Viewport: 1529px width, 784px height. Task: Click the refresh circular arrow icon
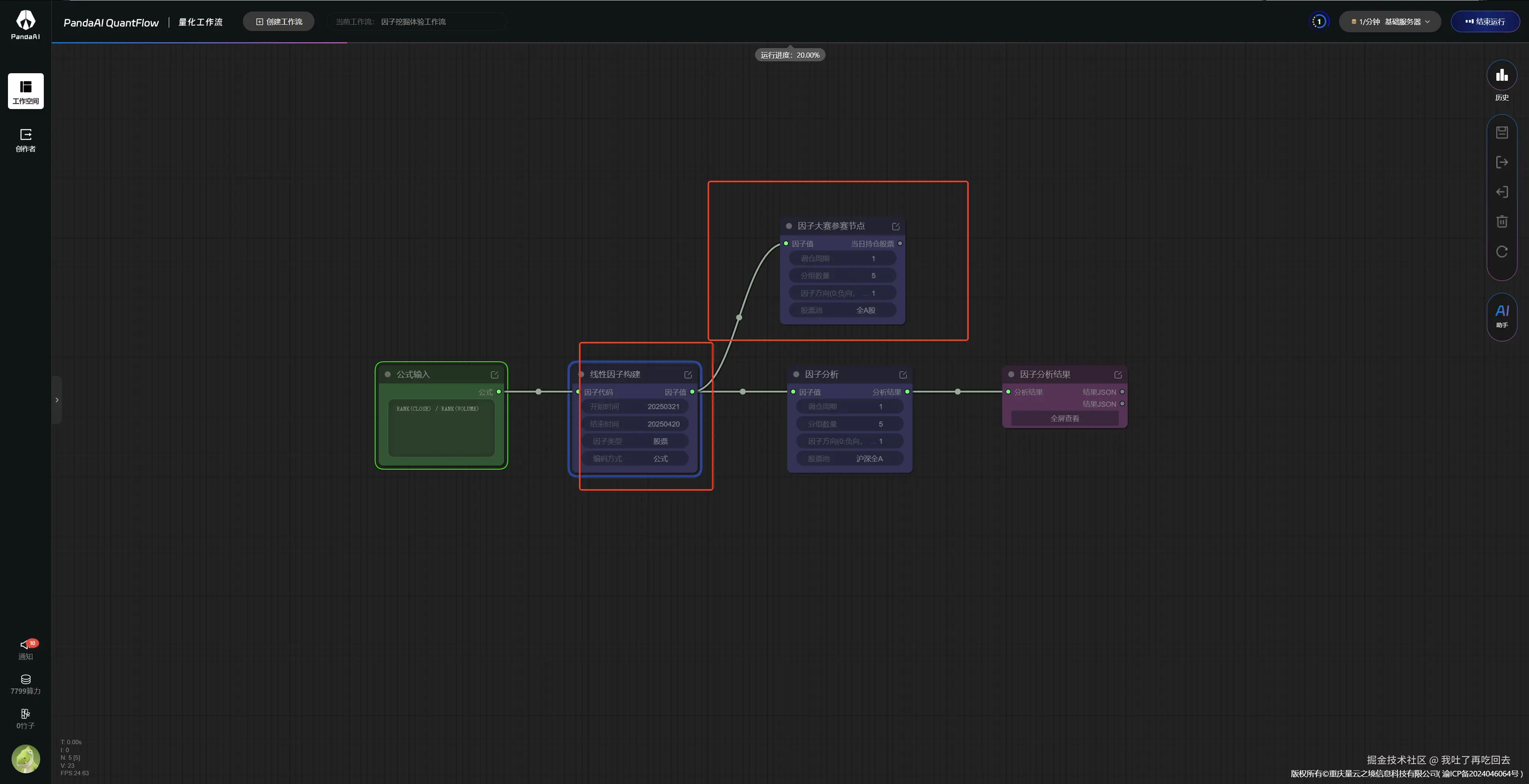point(1502,252)
